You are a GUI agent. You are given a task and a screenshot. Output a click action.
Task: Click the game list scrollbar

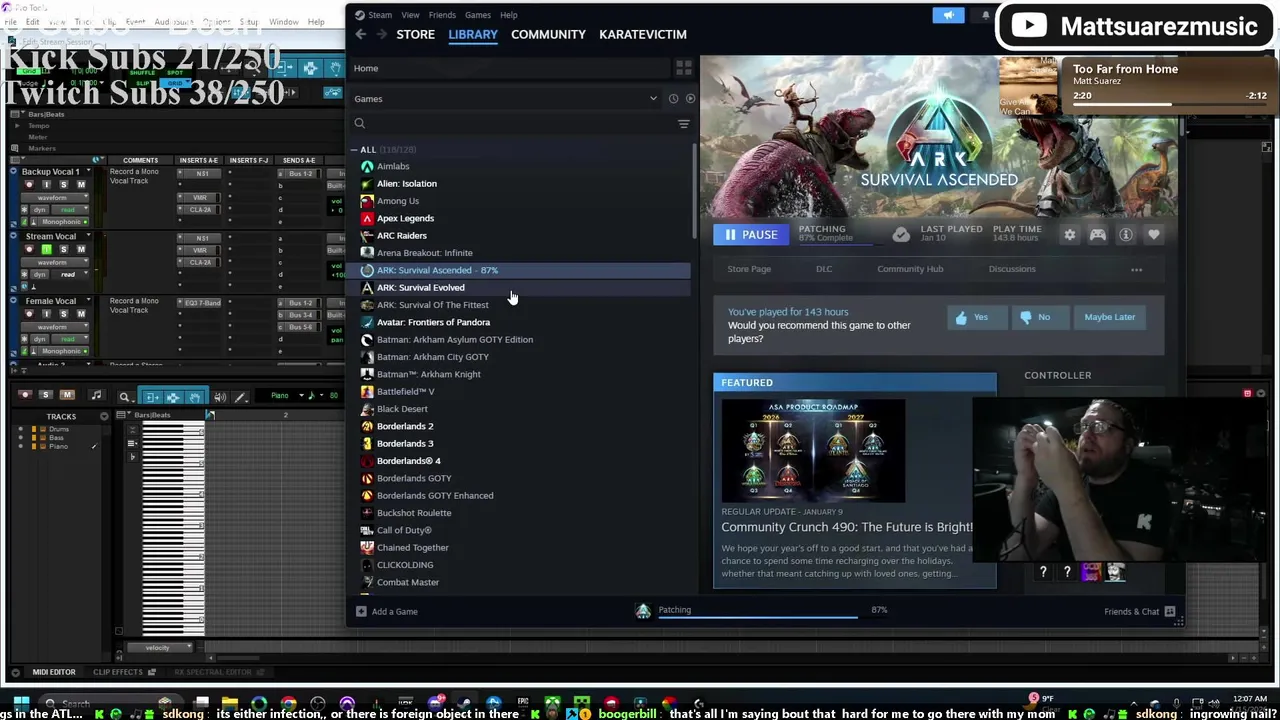tap(694, 190)
